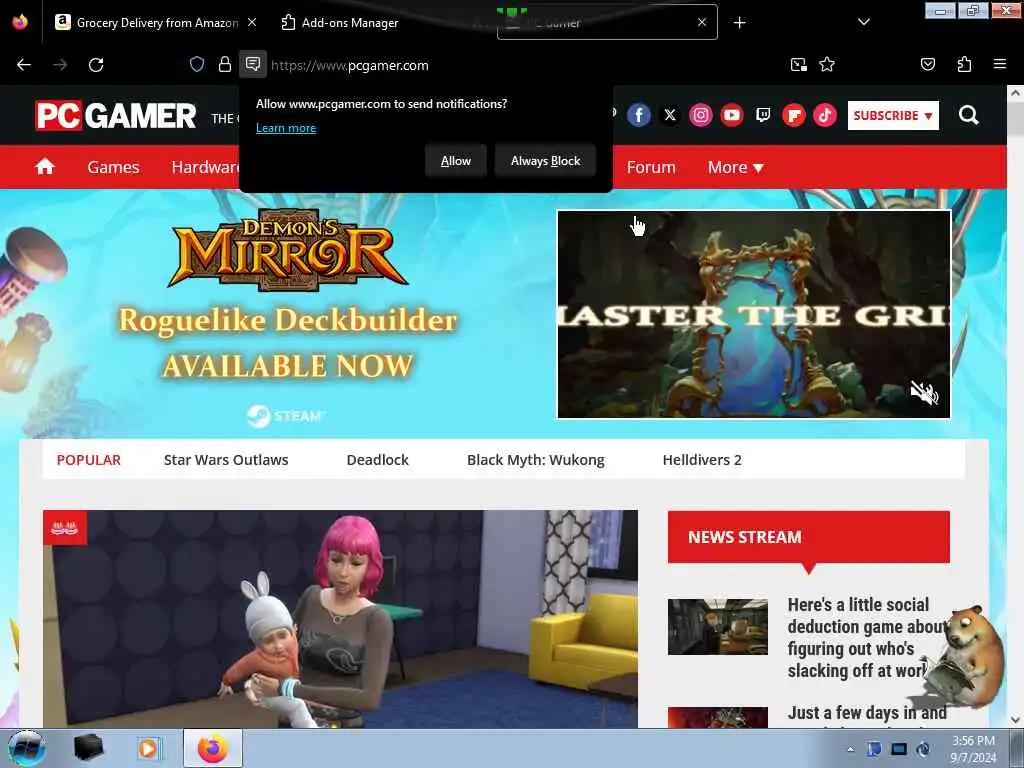Open the media player taskbar icon
Screen dimensions: 1024x768
(148, 748)
